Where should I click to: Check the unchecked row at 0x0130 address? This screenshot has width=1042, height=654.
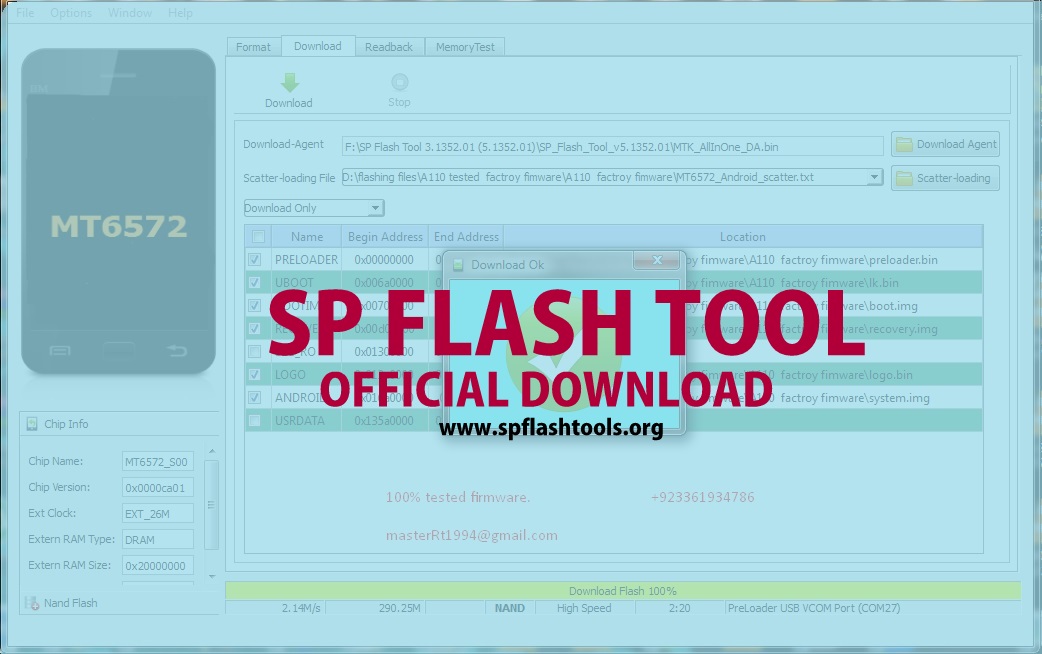[255, 351]
